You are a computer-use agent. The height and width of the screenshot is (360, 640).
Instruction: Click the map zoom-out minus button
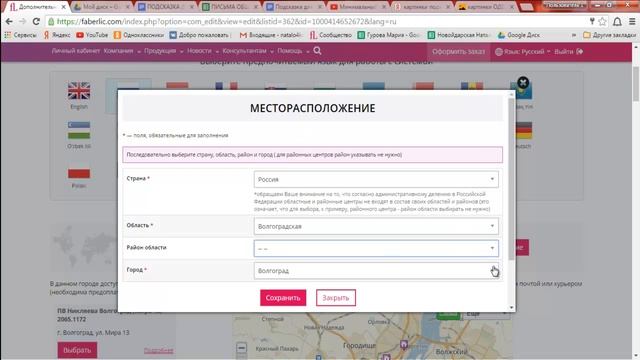click(242, 348)
